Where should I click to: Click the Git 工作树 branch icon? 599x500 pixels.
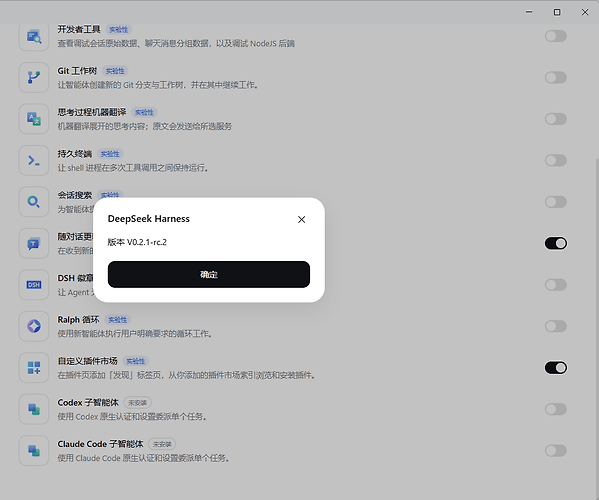pyautogui.click(x=34, y=78)
